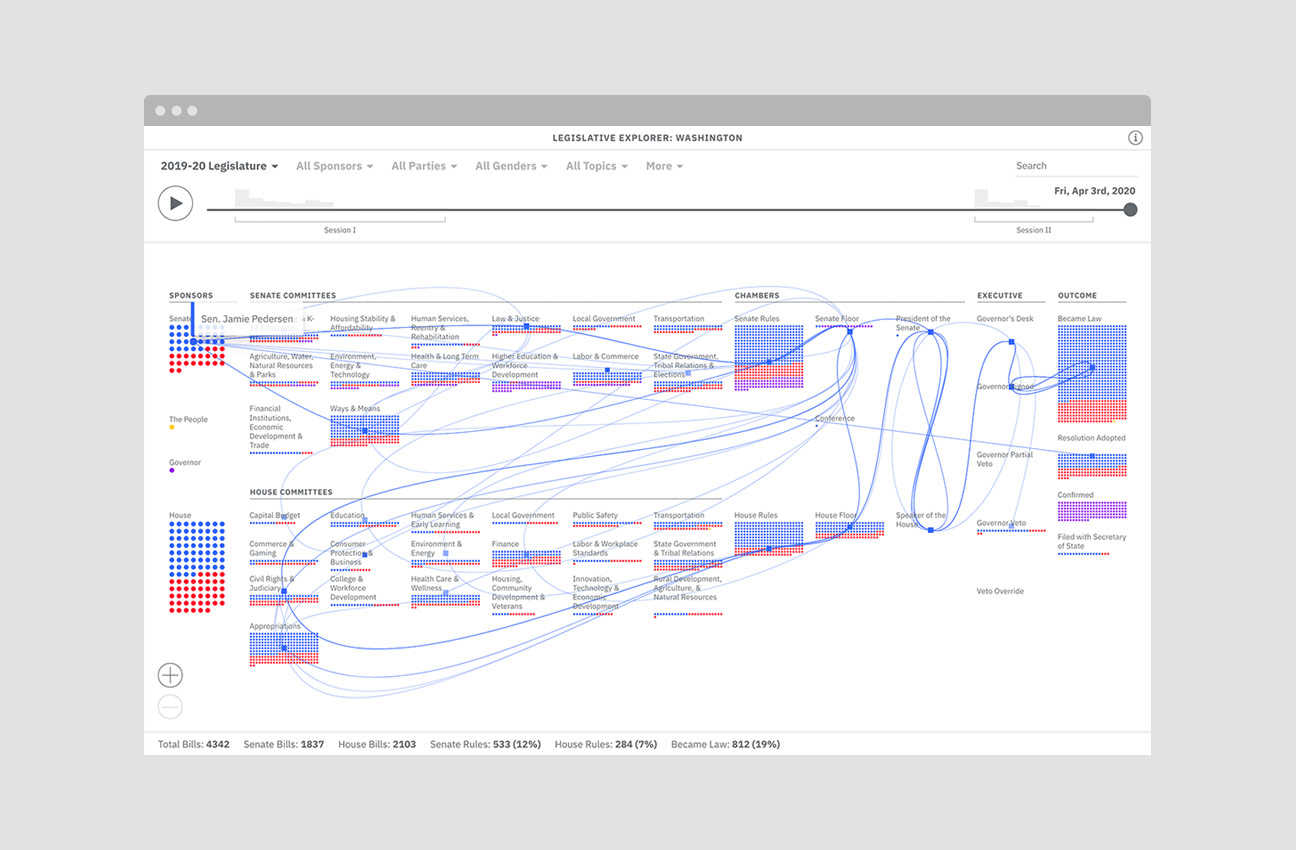Select the Labor & Workplace Standards committee
This screenshot has height=850, width=1296.
[607, 551]
